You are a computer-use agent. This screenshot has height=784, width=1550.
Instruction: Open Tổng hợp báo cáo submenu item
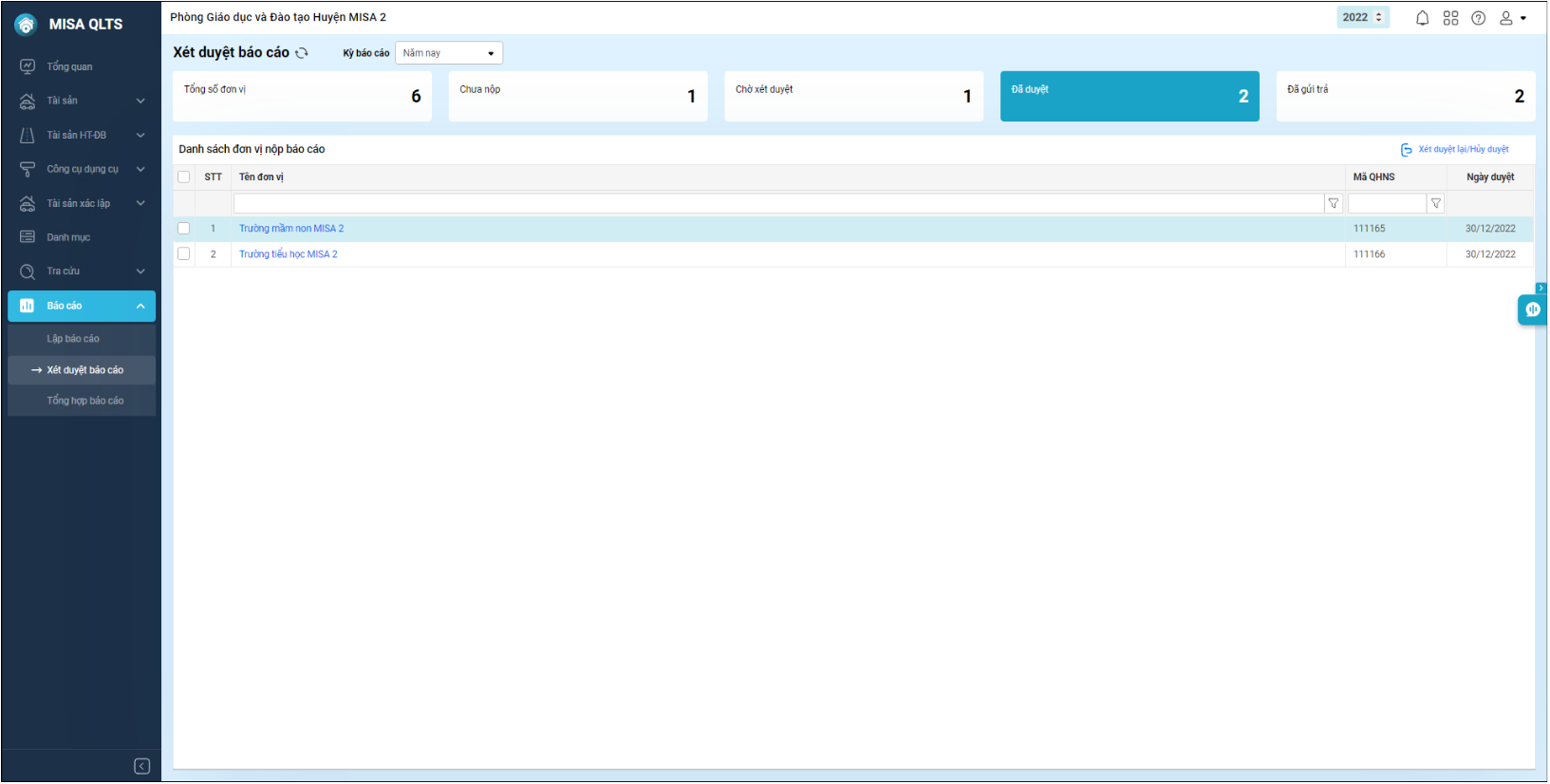point(82,401)
